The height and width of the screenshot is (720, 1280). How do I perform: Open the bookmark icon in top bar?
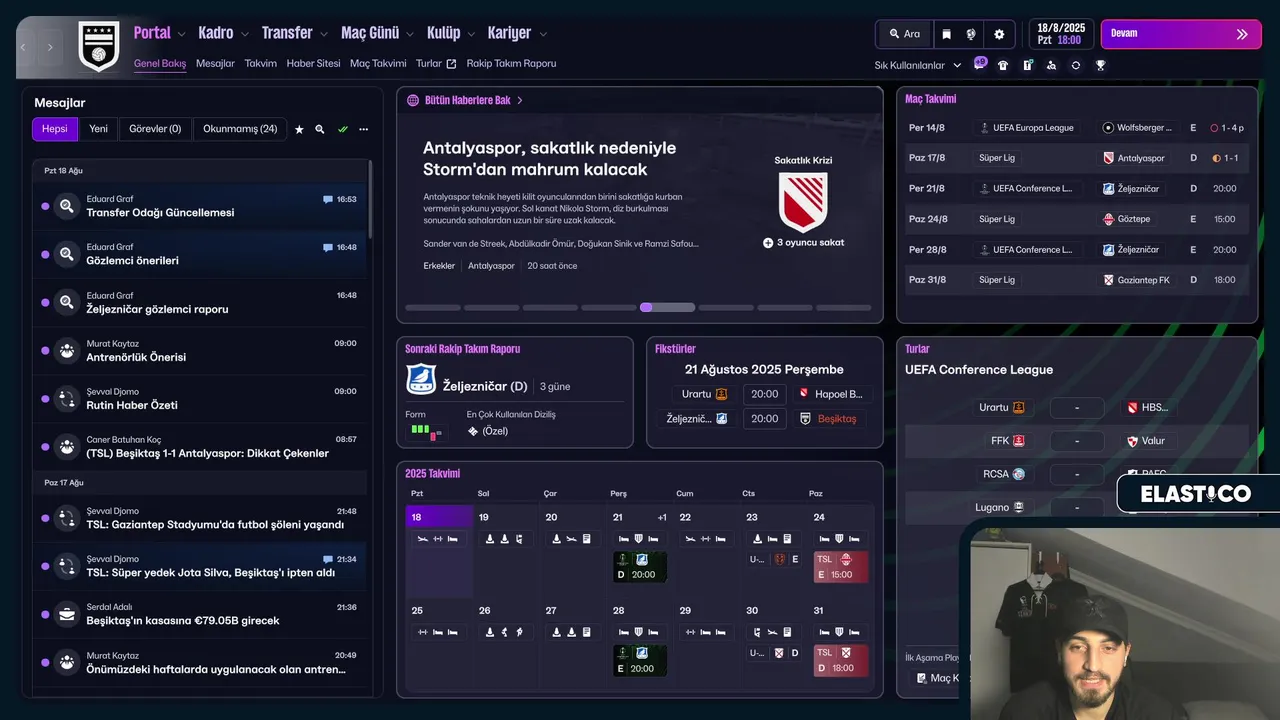click(x=946, y=34)
